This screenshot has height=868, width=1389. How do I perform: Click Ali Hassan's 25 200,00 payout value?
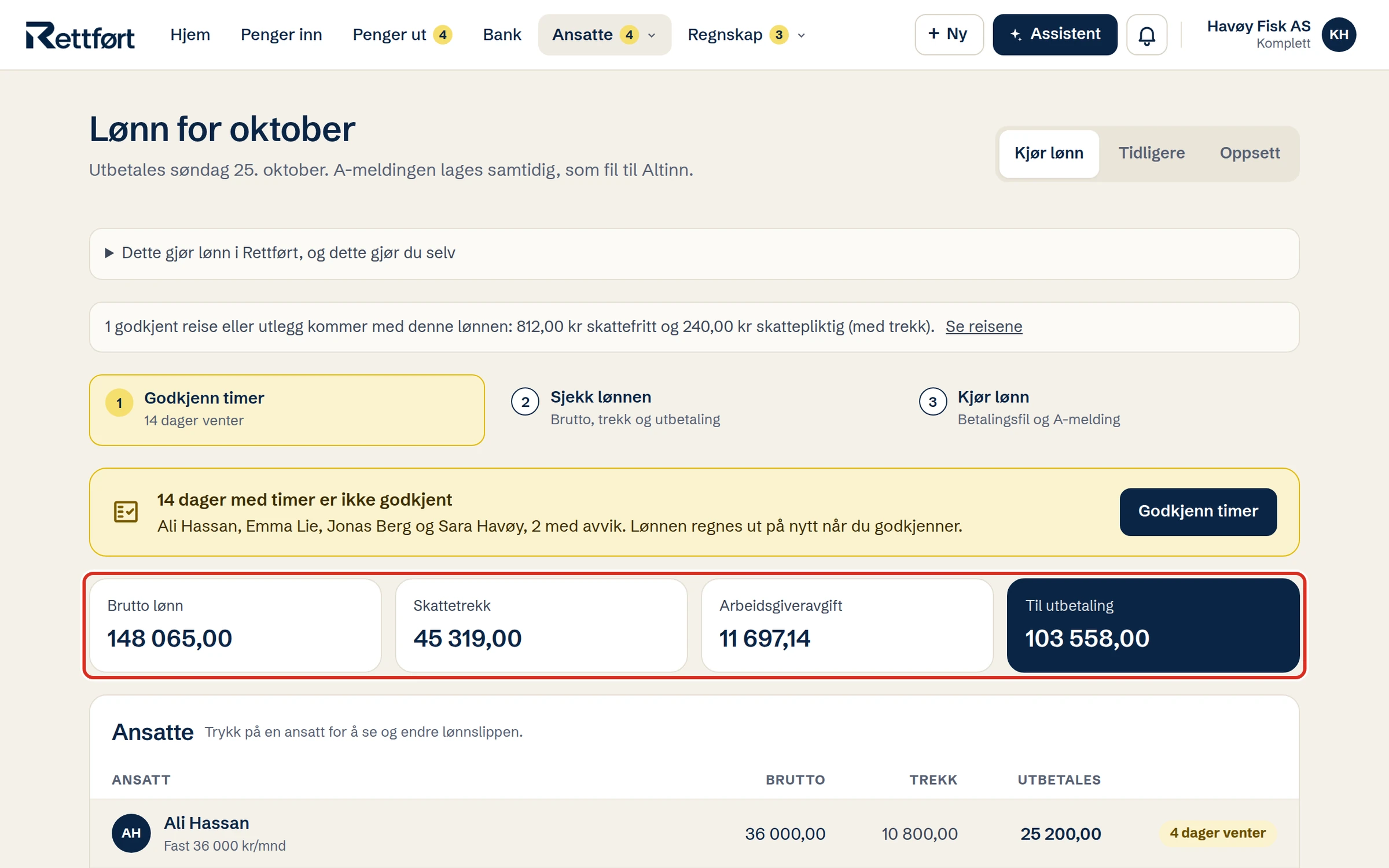1060,834
